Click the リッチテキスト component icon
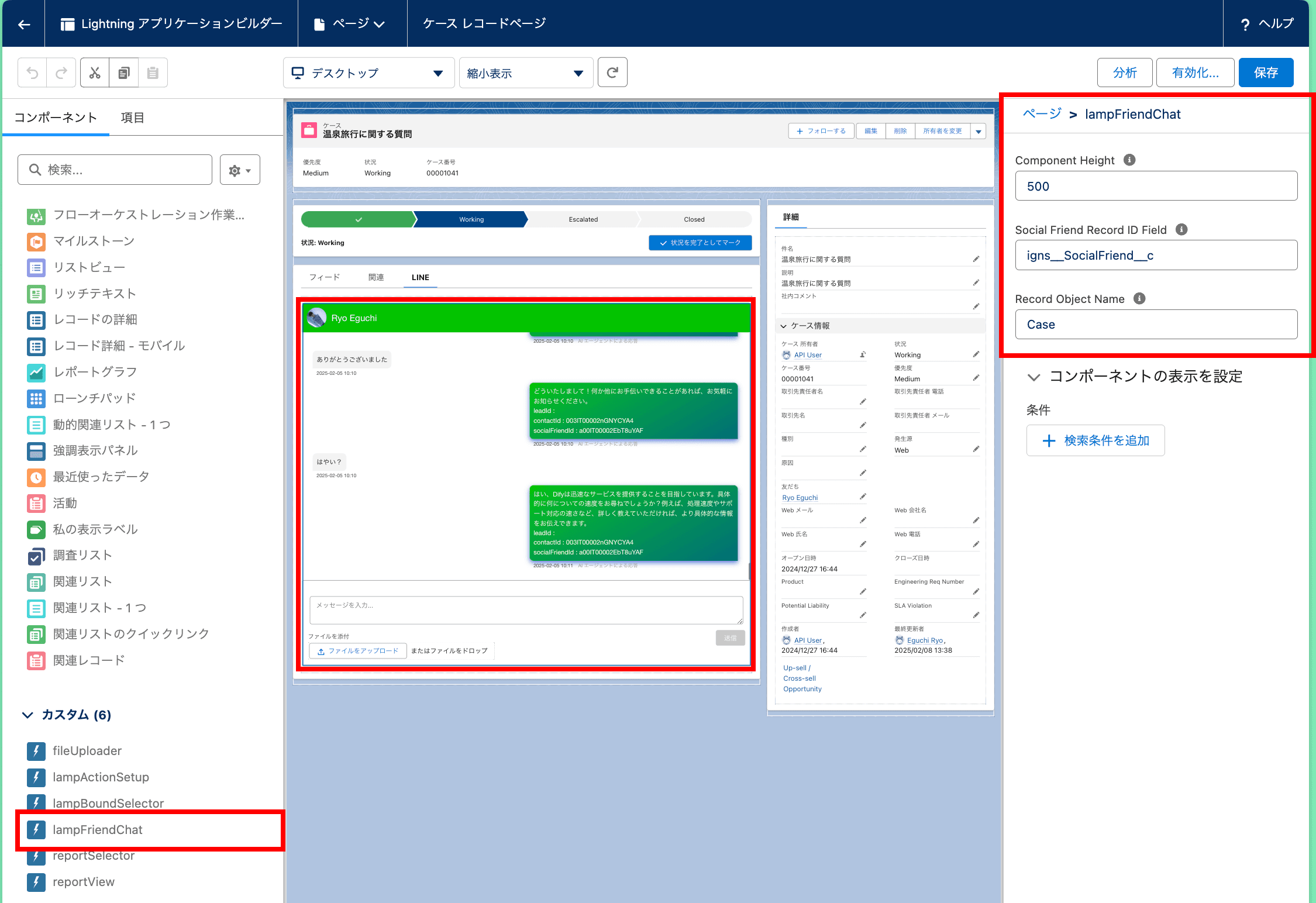Viewport: 1316px width, 903px height. [x=36, y=294]
